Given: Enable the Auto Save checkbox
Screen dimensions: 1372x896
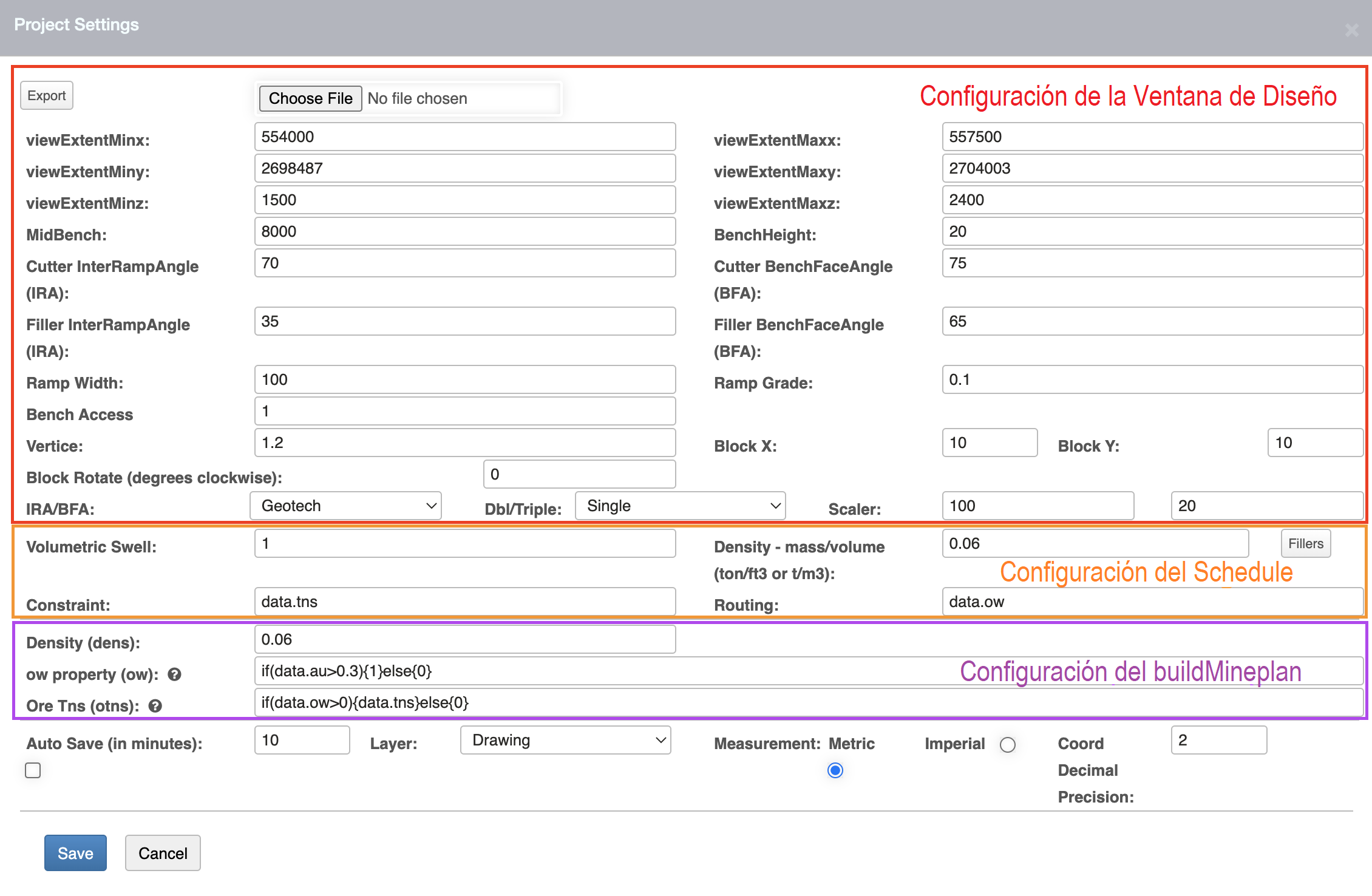Looking at the screenshot, I should [x=33, y=770].
